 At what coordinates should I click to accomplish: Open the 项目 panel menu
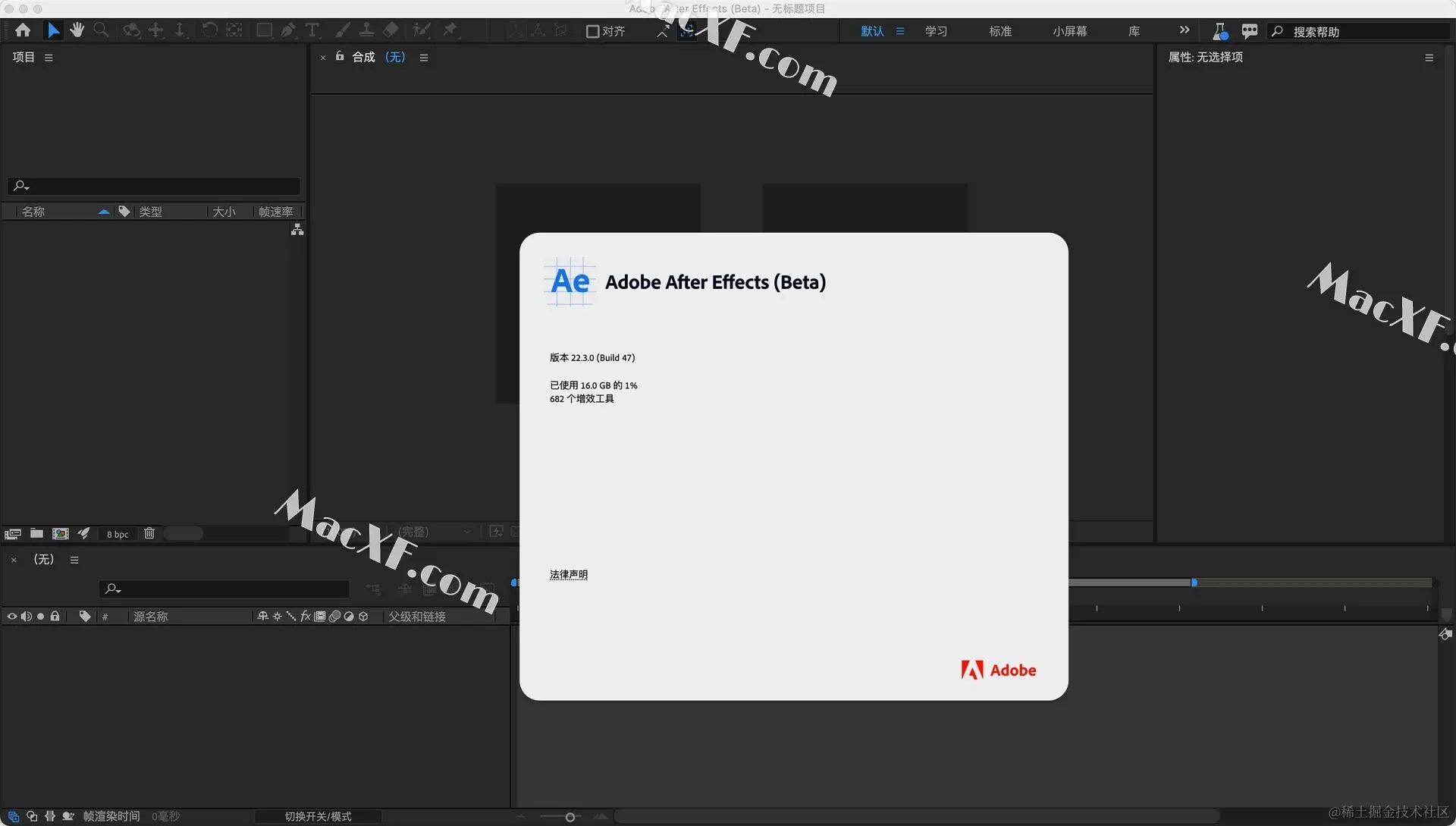pyautogui.click(x=49, y=58)
